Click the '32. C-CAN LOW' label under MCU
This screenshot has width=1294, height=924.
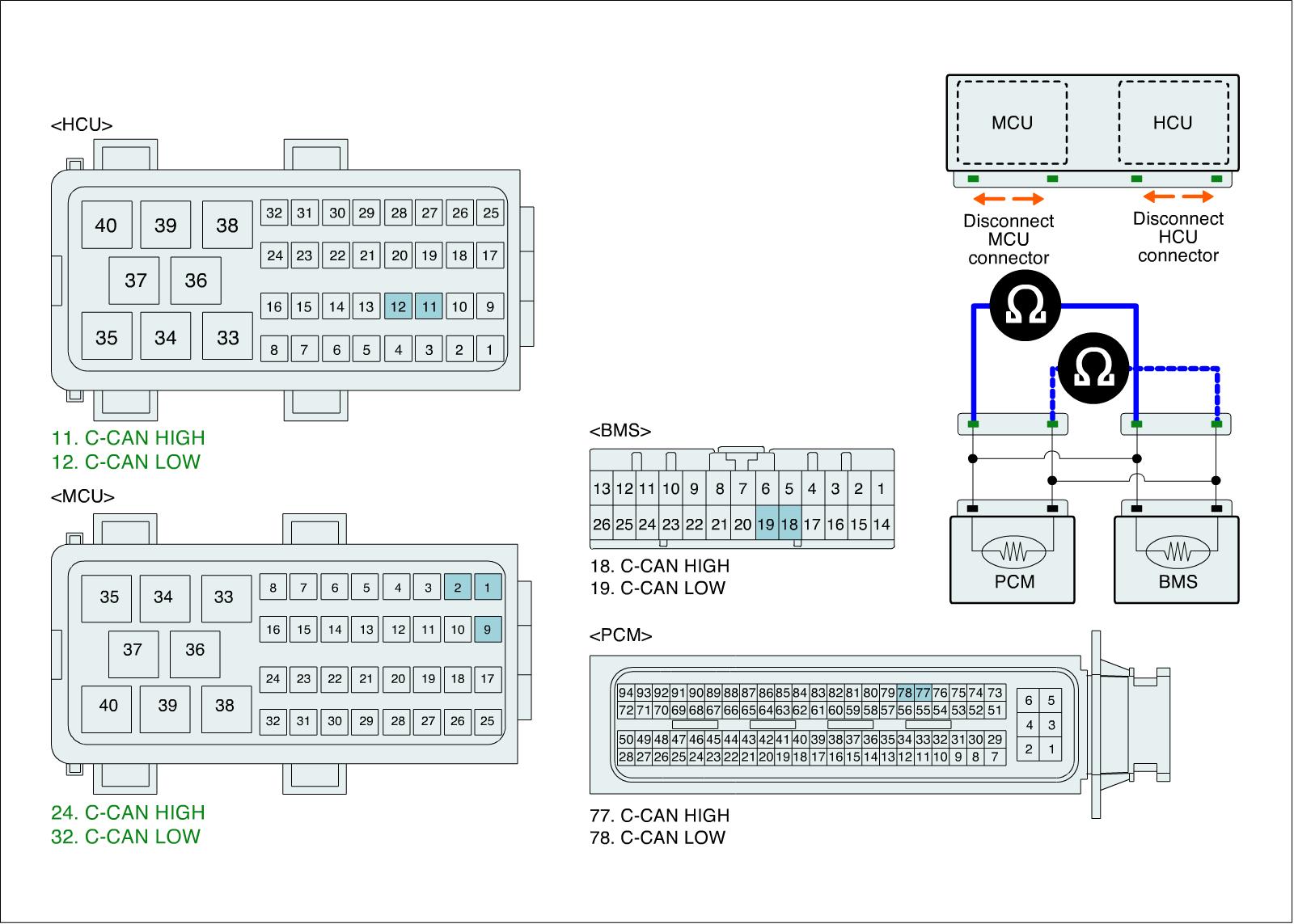(x=125, y=837)
